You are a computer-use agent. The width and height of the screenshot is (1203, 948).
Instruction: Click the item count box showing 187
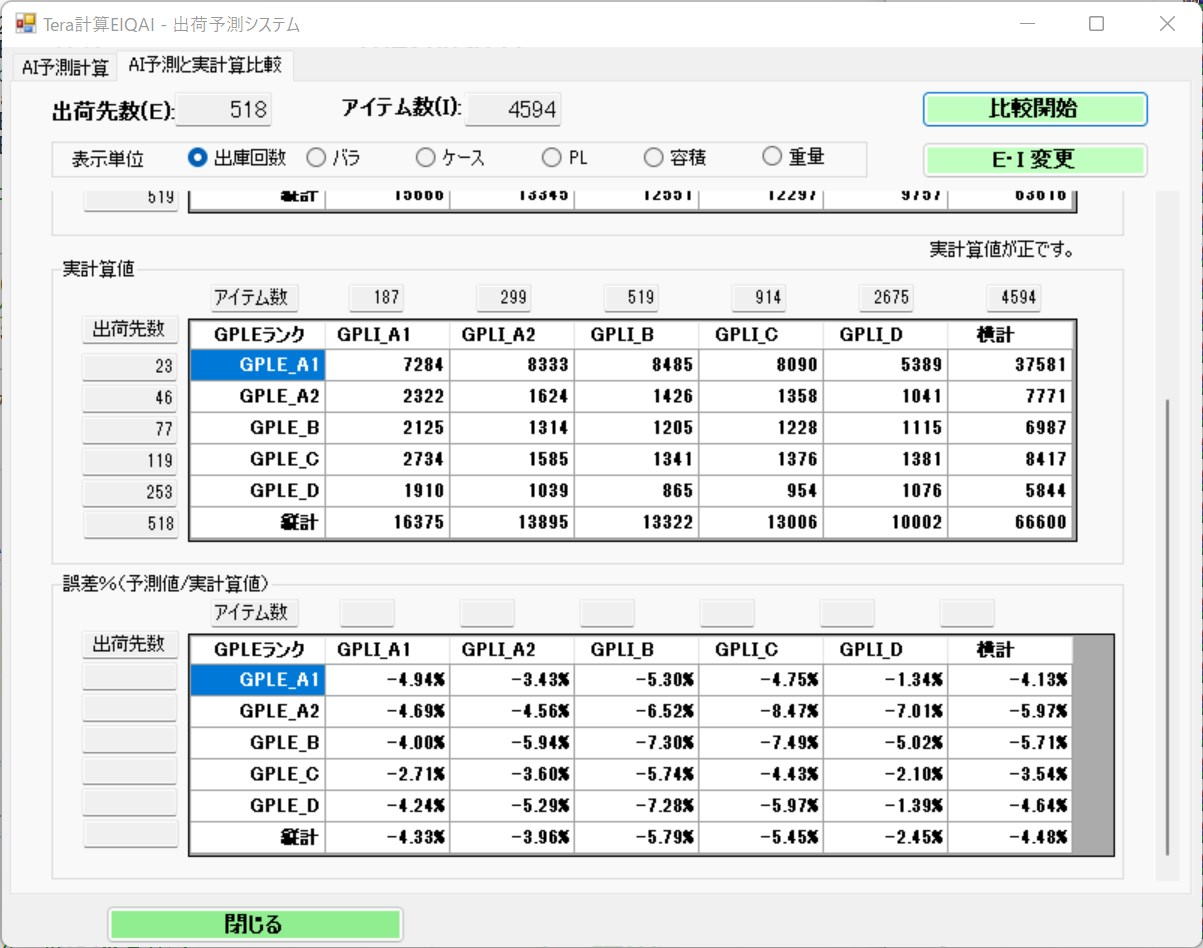377,297
